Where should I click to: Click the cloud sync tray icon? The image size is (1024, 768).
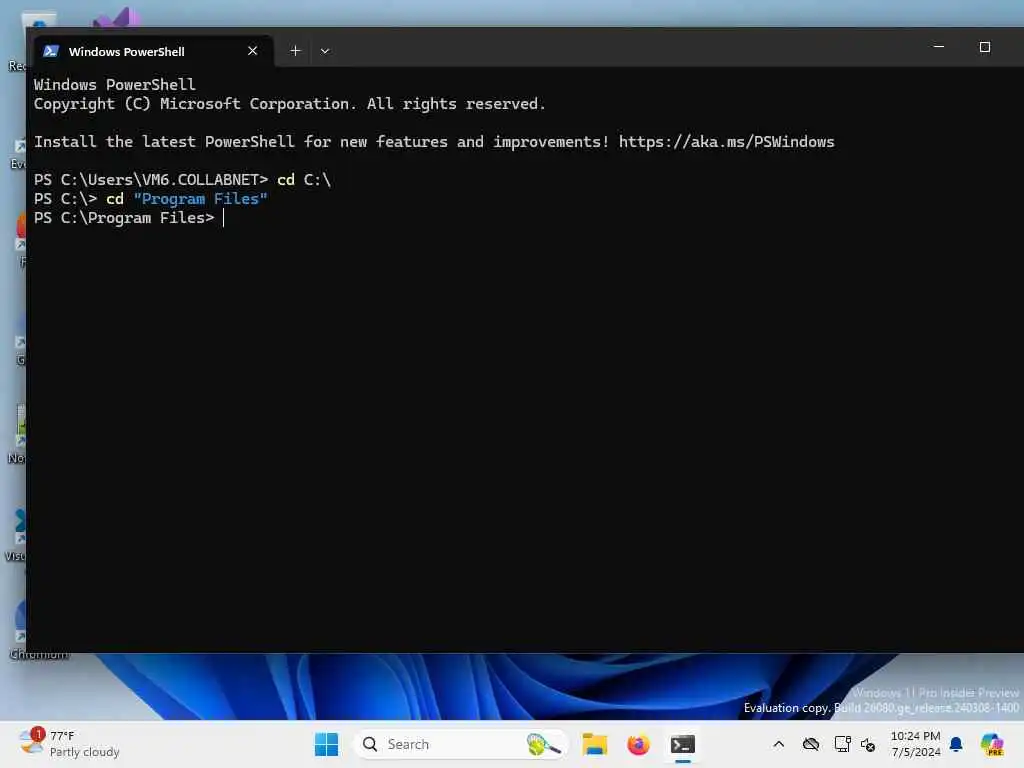click(811, 744)
